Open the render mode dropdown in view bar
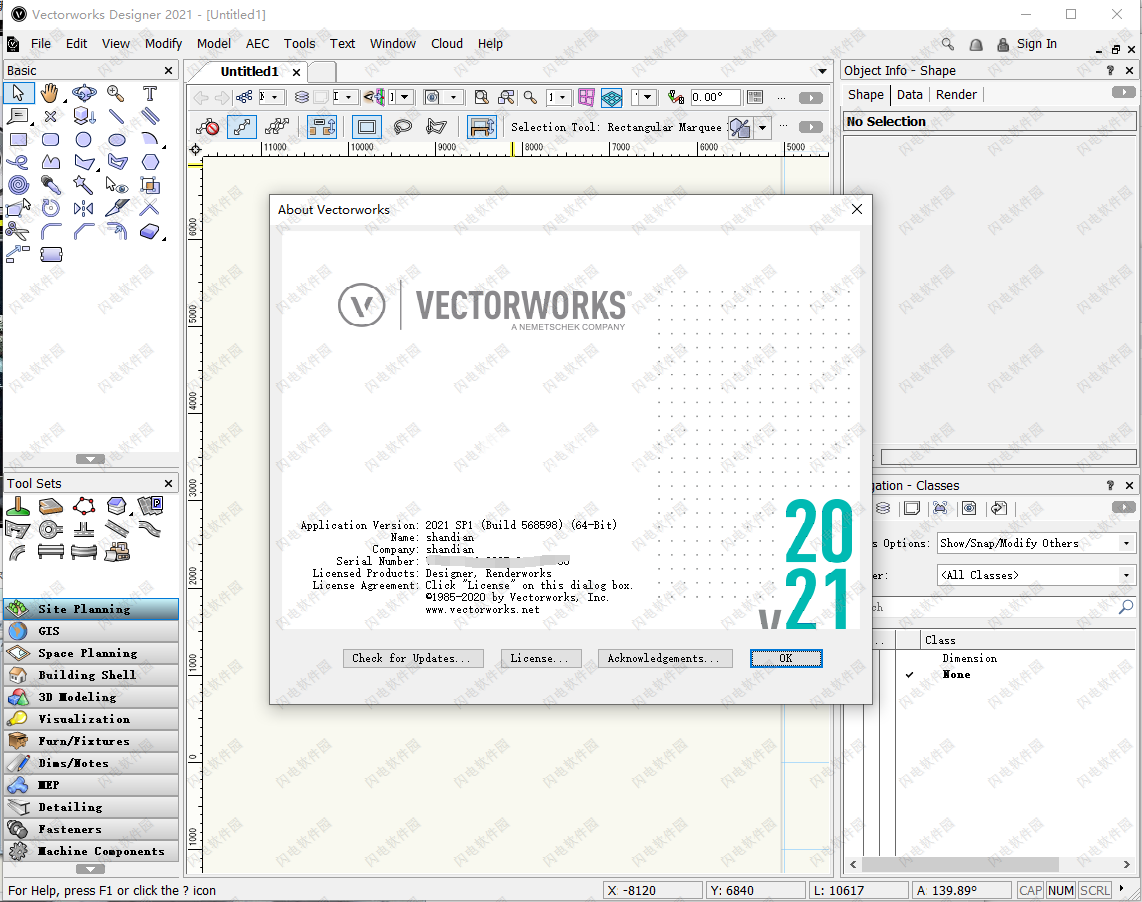 (x=444, y=97)
